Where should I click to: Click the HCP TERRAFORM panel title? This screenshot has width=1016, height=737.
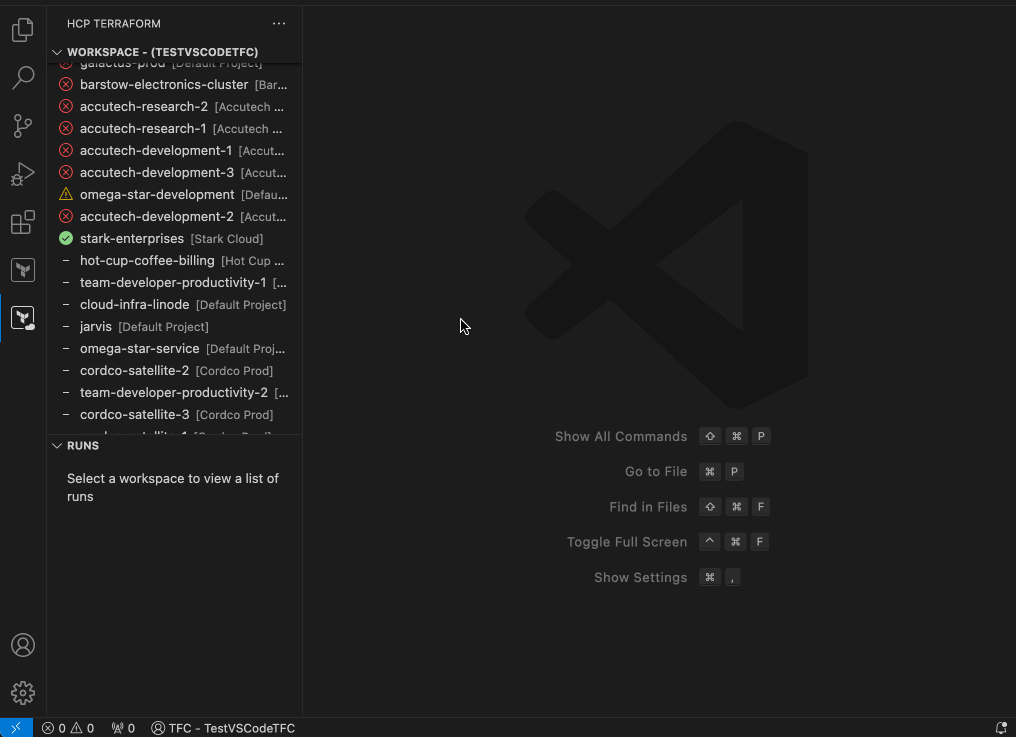(114, 23)
